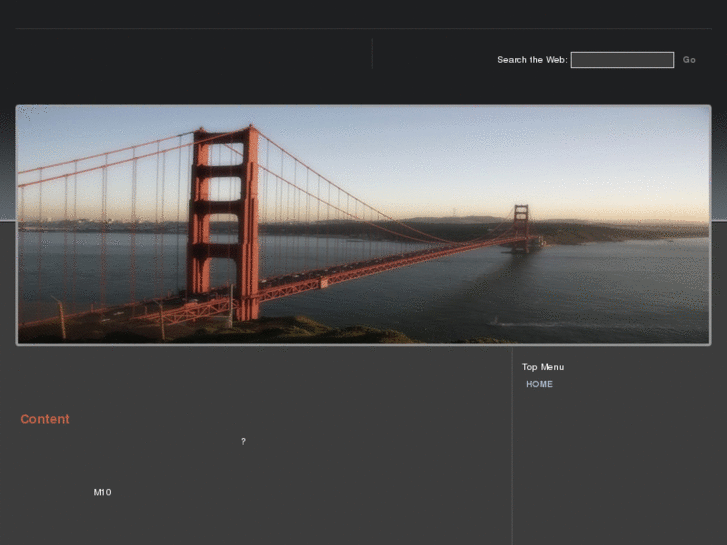Click the bridge roadway deck in the banner
This screenshot has height=545, width=727.
(x=380, y=267)
